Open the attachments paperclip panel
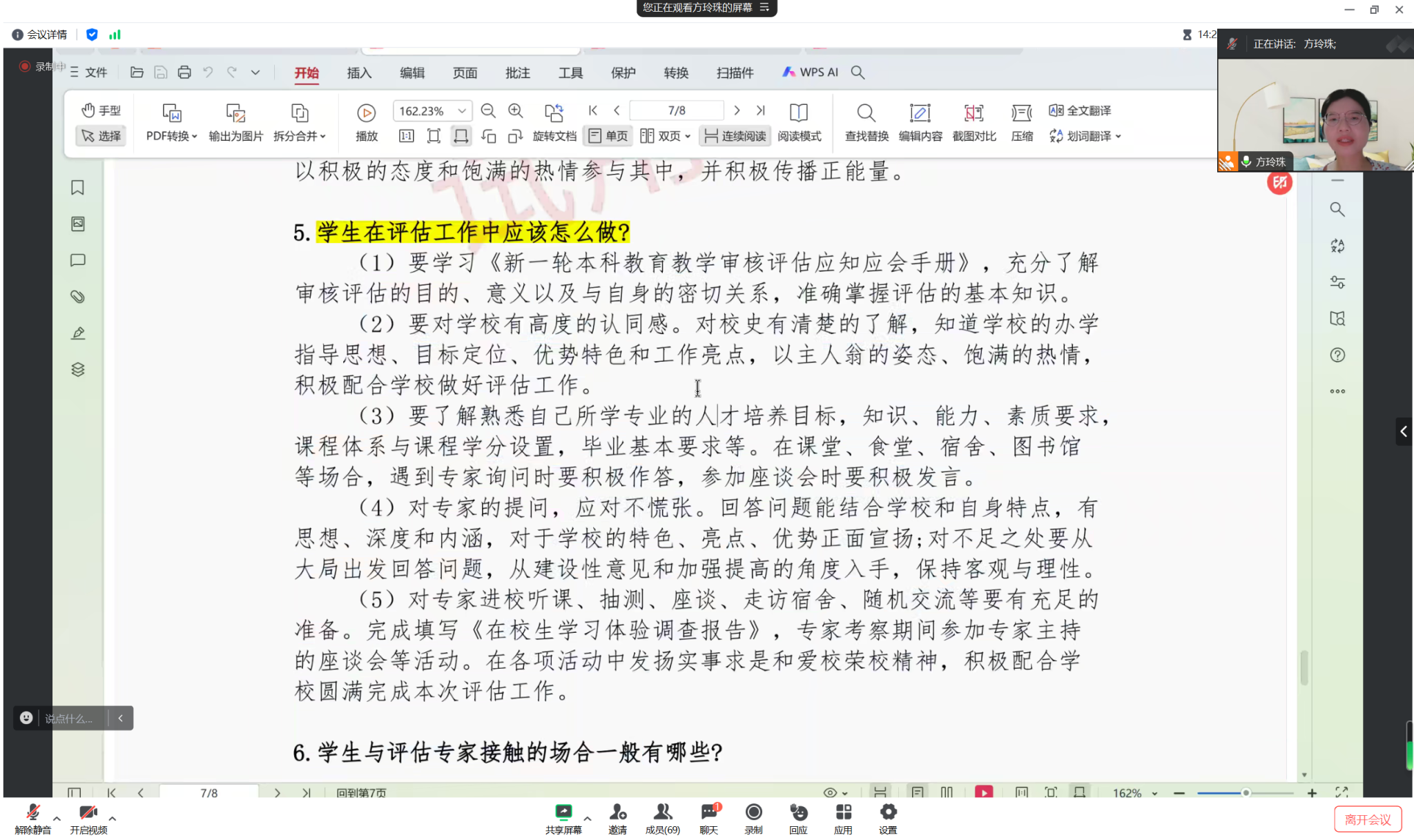 click(77, 297)
